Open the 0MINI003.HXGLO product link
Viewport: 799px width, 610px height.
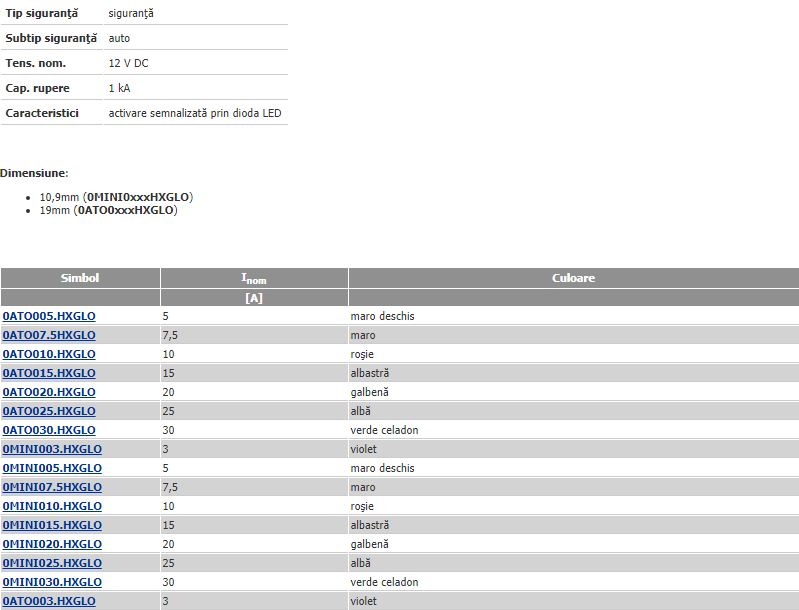[52, 449]
